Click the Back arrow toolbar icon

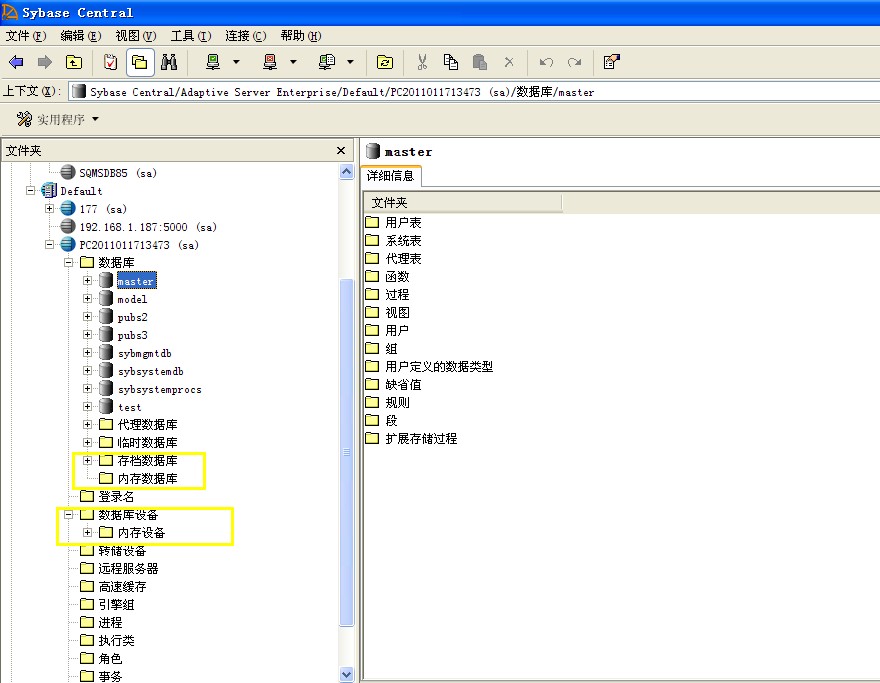coord(16,62)
